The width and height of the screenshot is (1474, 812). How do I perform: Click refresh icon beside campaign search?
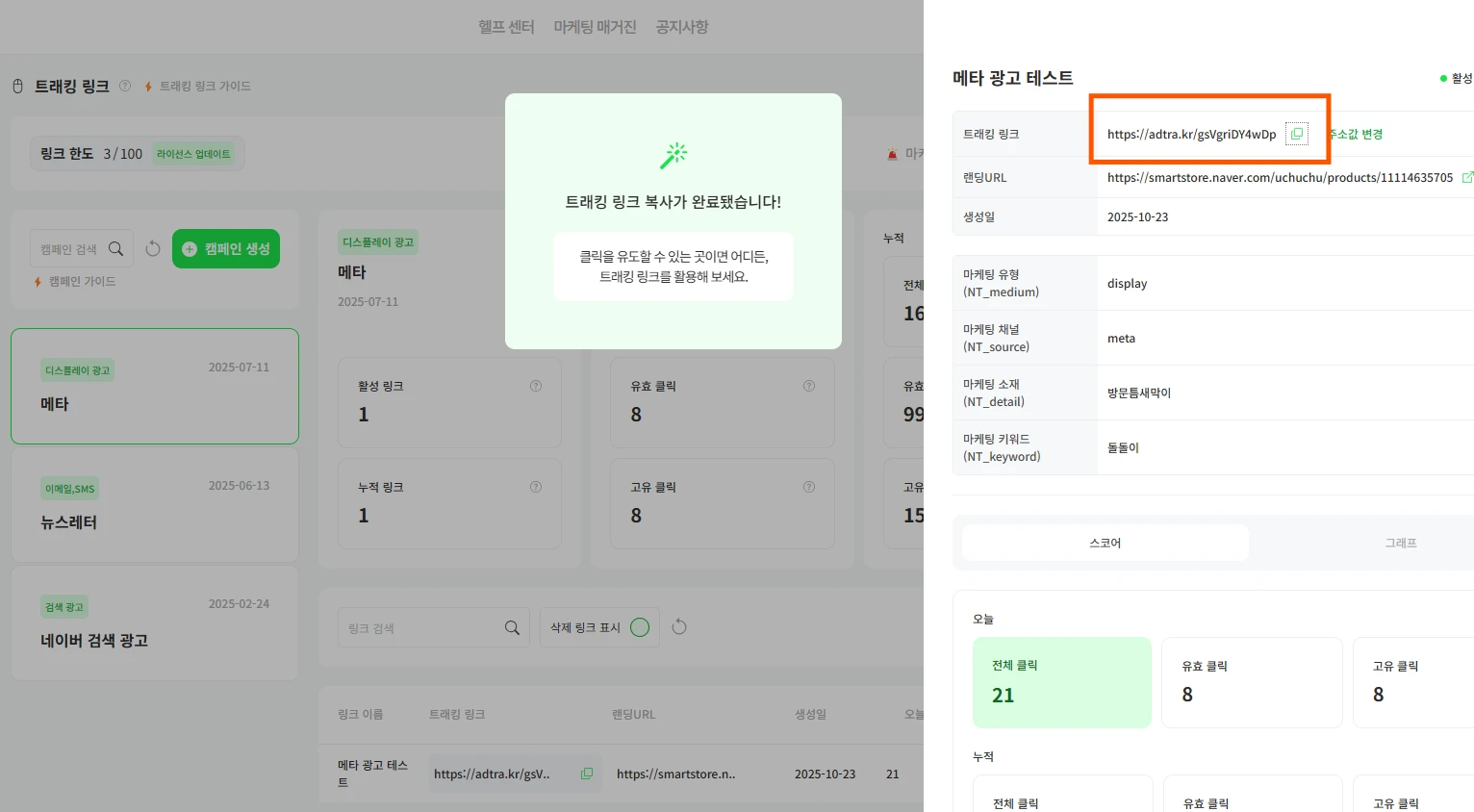(153, 249)
